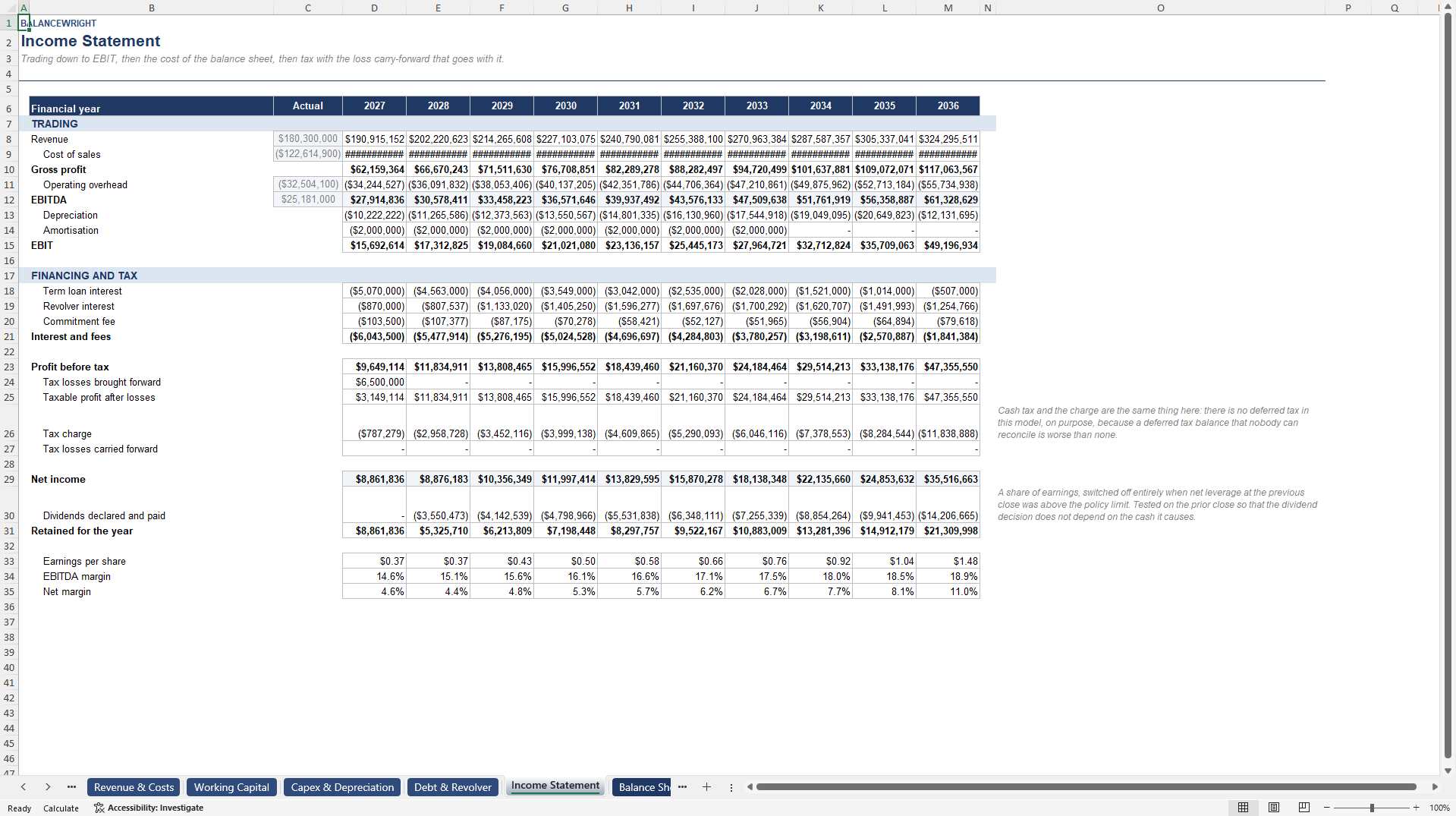This screenshot has height=816, width=1456.
Task: Zoom out with the minus icon
Action: point(1327,808)
